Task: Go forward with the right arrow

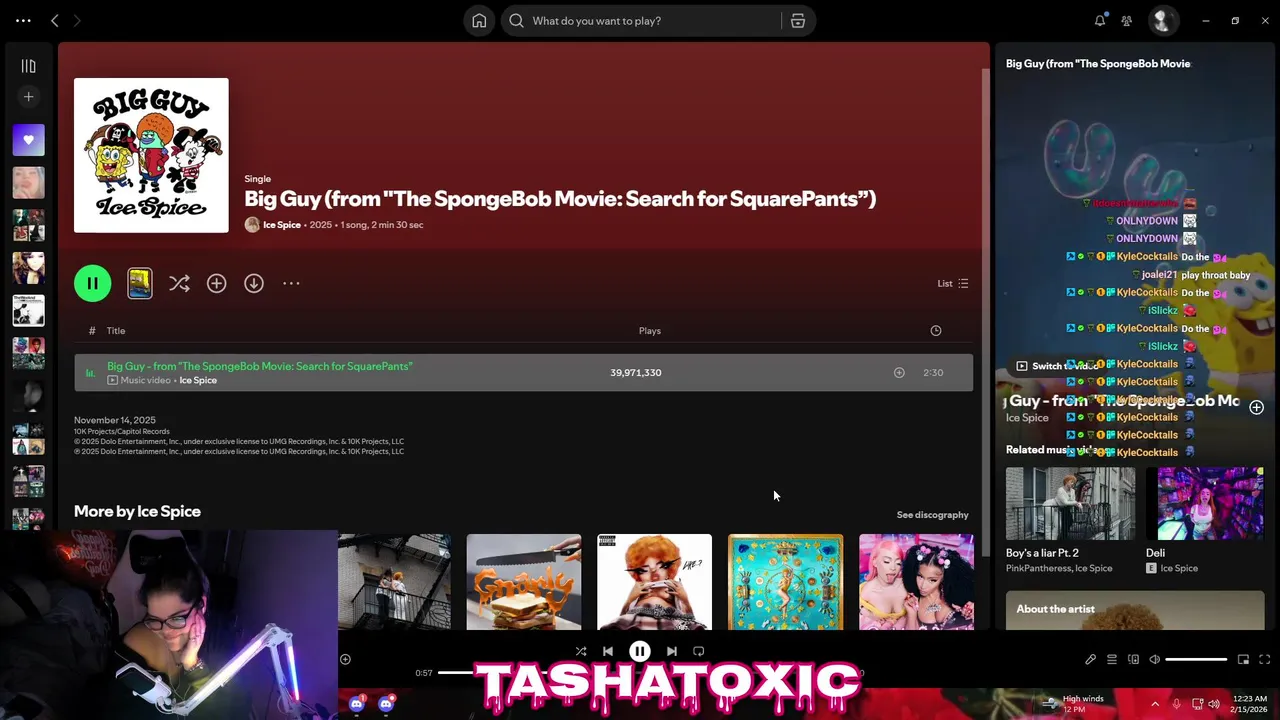Action: [77, 20]
